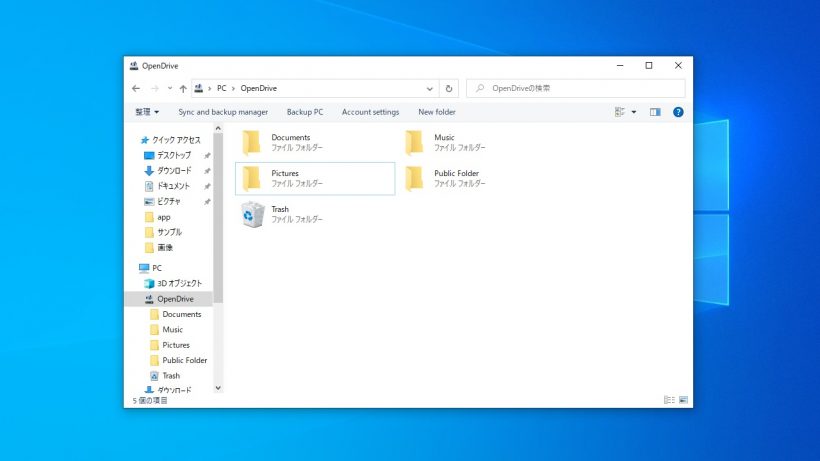Image resolution: width=820 pixels, height=461 pixels.
Task: Open ピクチャ in the sidebar
Action: click(168, 201)
